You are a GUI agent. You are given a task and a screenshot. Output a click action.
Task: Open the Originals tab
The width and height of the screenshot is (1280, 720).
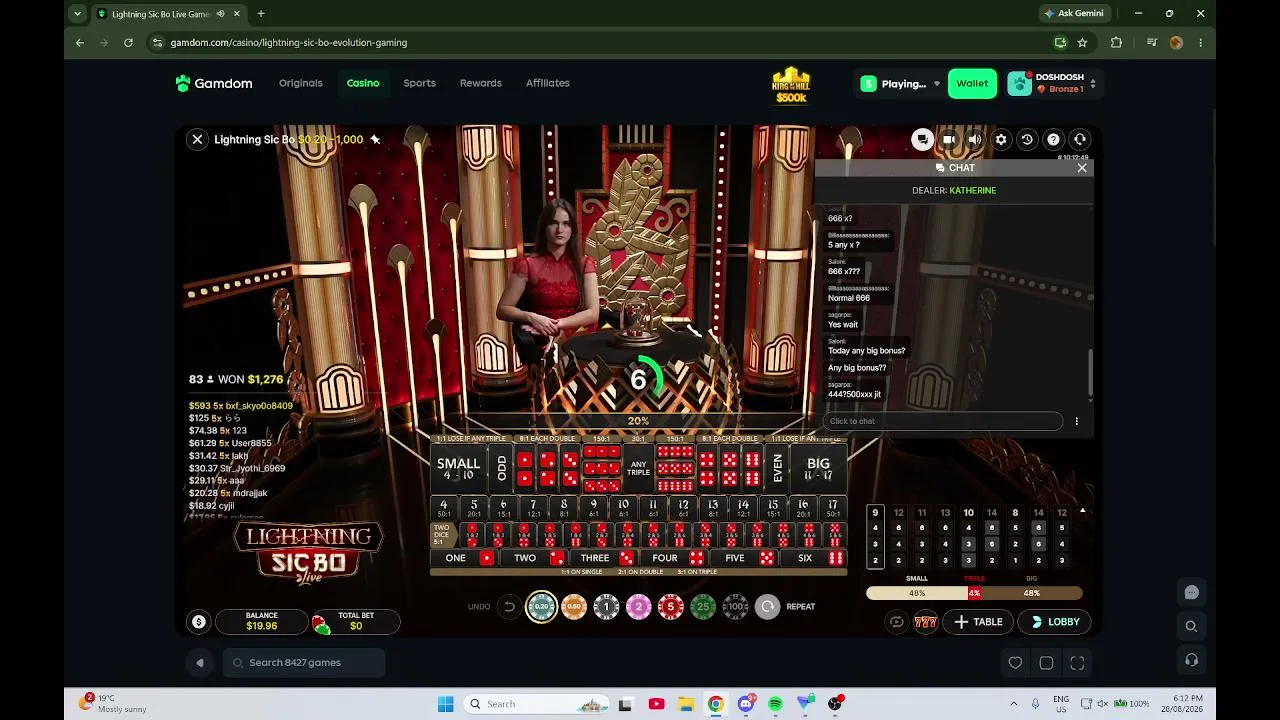click(301, 83)
